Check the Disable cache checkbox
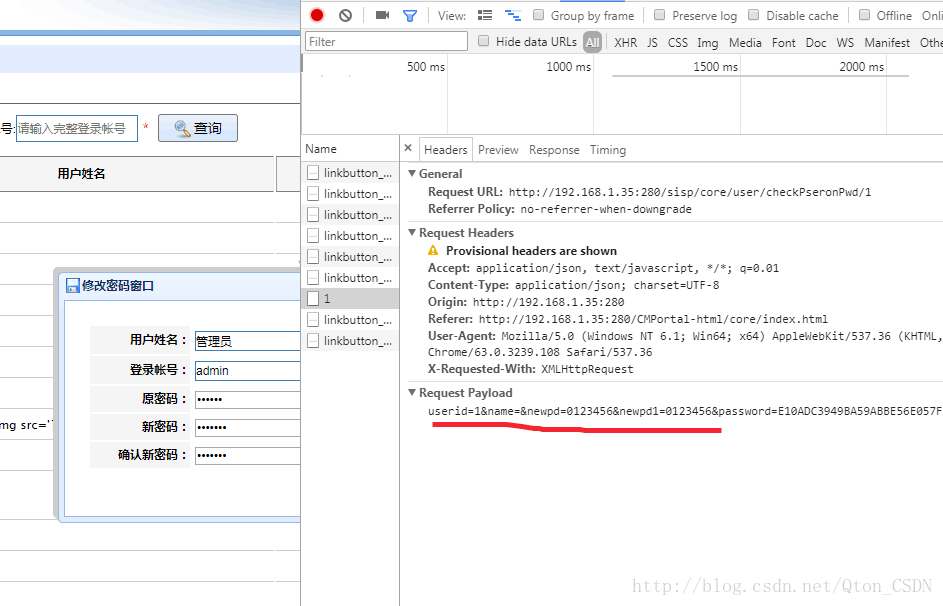This screenshot has height=606, width=943. tap(754, 15)
